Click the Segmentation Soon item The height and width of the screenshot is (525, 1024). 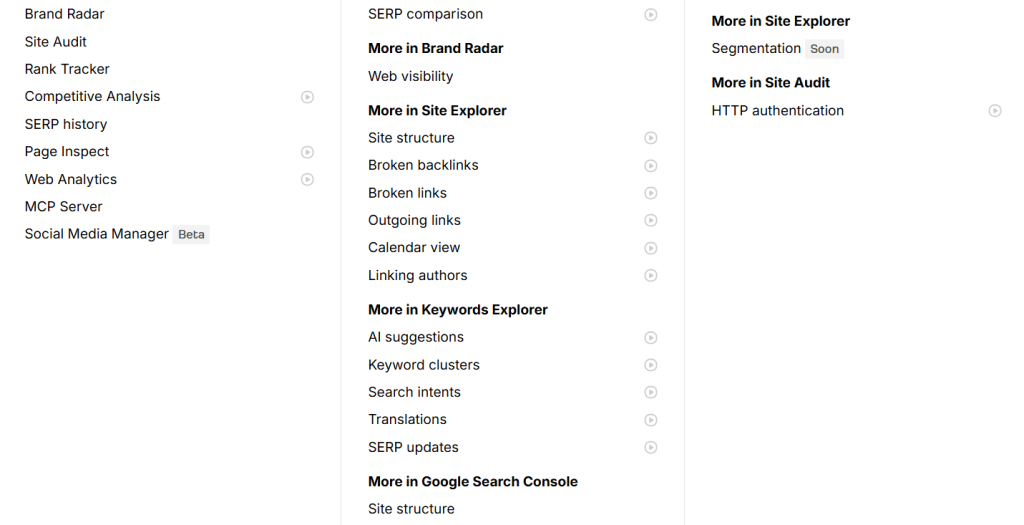[756, 48]
